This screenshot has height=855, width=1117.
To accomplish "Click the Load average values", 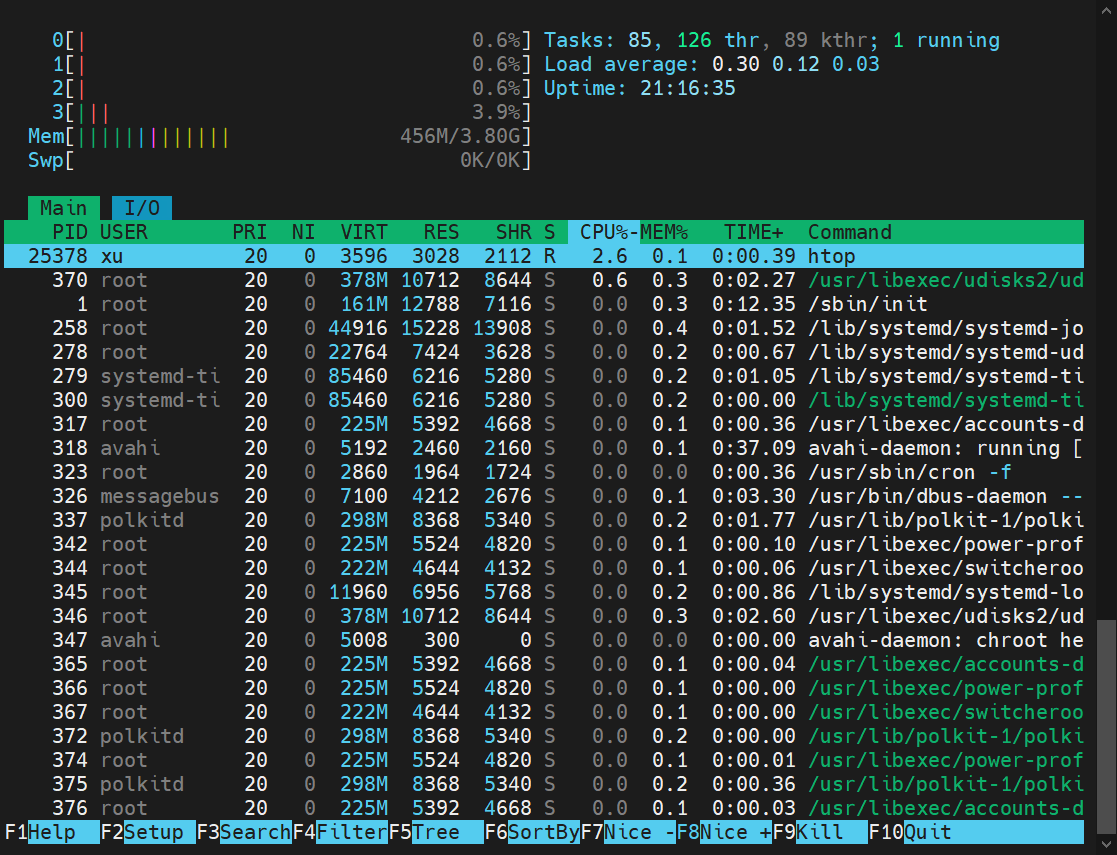I will pos(796,64).
